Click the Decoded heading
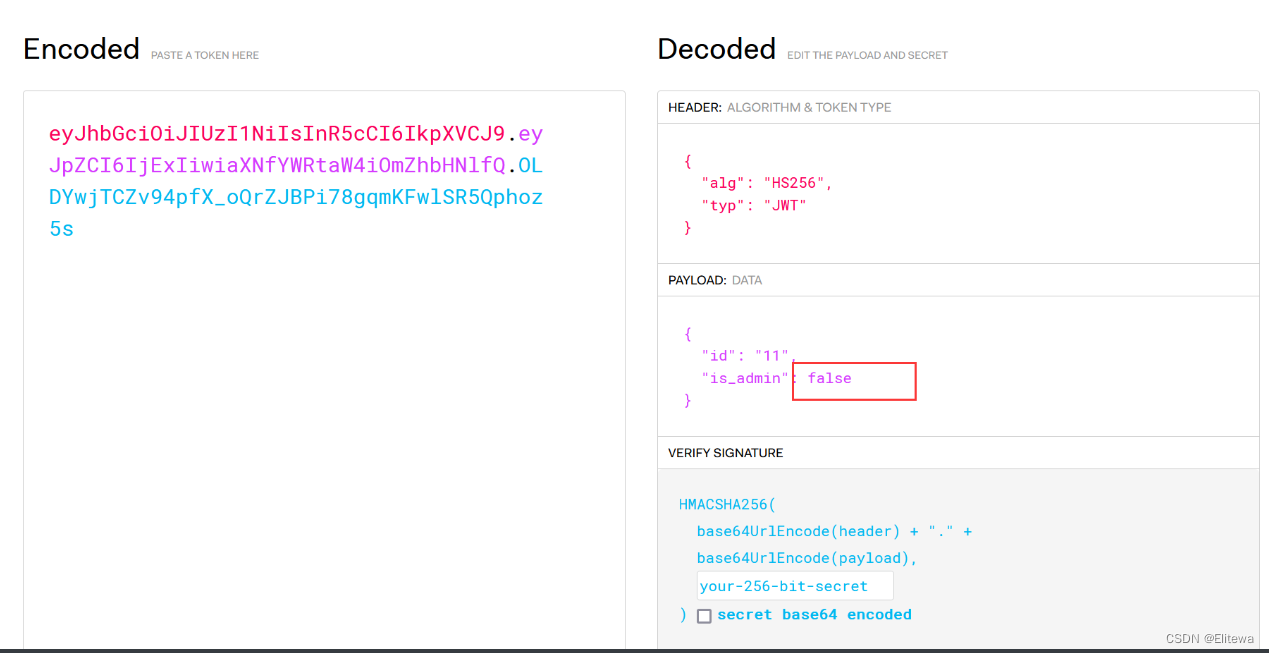This screenshot has height=653, width=1269. point(716,49)
